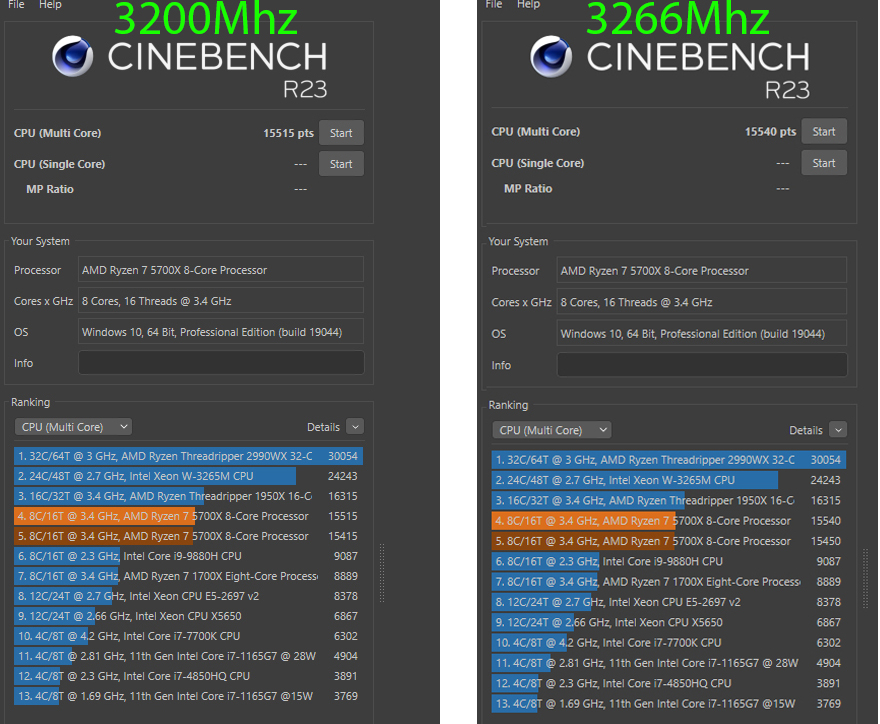Click Cores x GHz field in right window
This screenshot has height=724, width=880.
click(x=702, y=302)
